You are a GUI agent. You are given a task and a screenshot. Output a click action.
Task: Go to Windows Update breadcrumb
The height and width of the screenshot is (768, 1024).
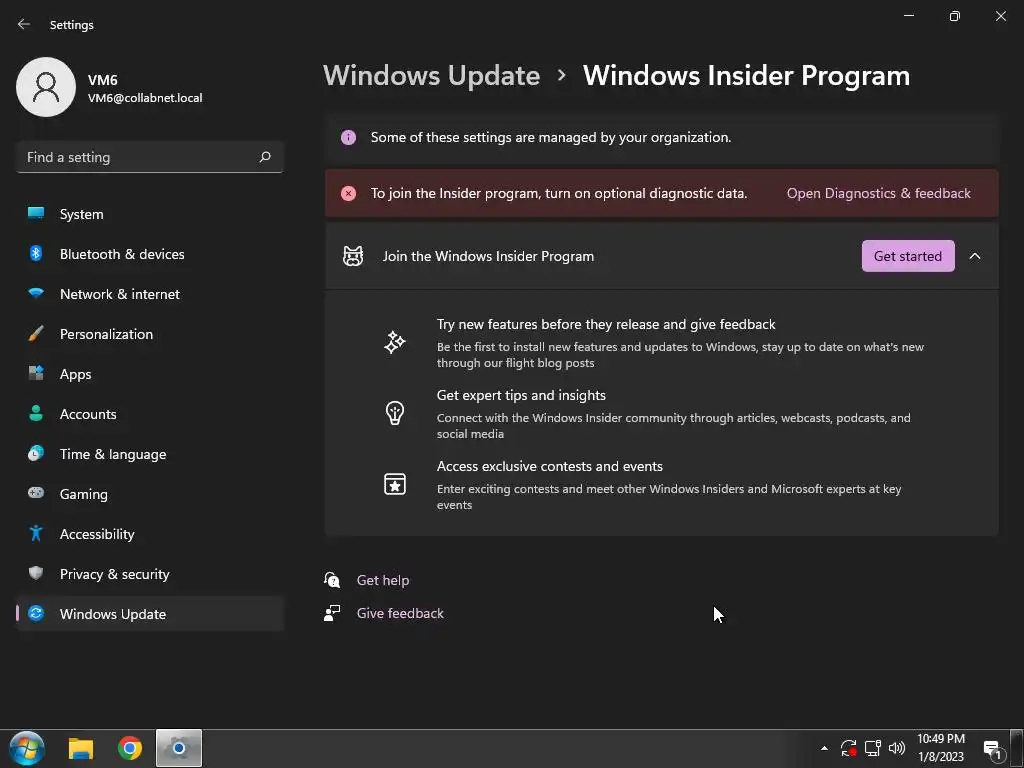431,76
